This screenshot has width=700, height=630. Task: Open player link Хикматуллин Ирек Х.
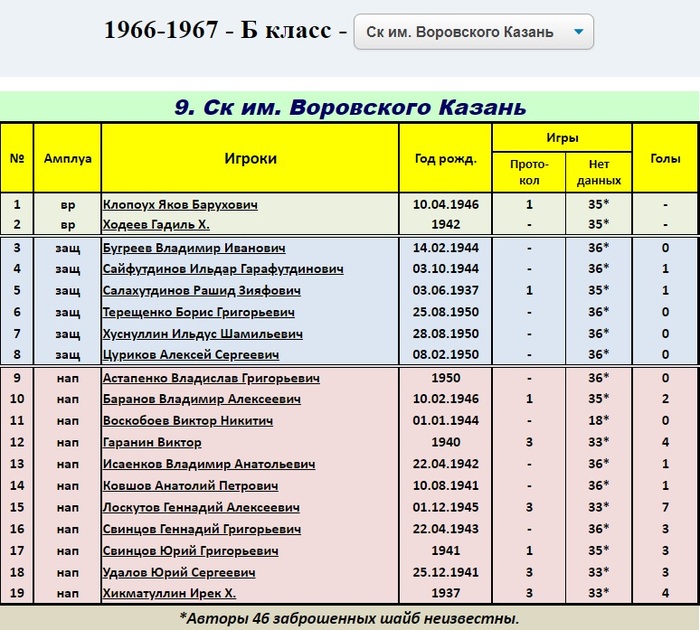tap(169, 593)
